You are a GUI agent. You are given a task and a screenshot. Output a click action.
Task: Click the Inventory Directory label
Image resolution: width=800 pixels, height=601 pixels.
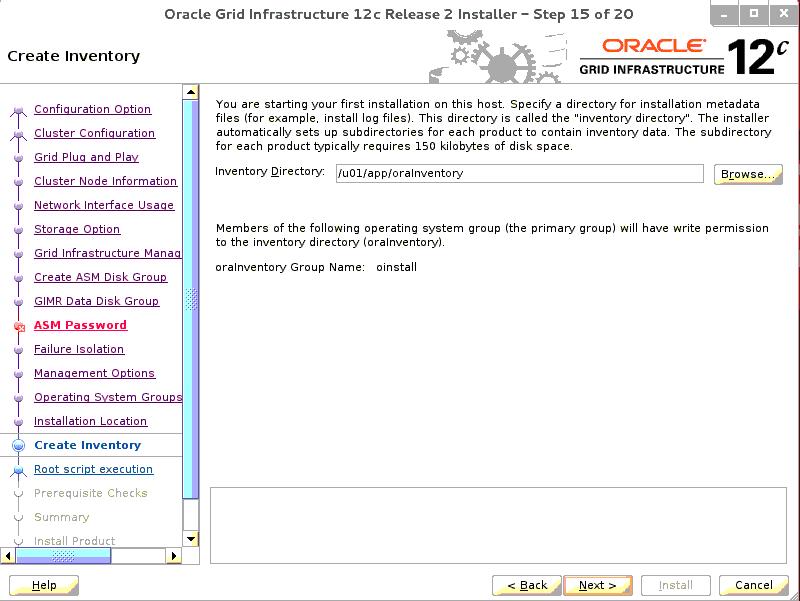click(270, 171)
